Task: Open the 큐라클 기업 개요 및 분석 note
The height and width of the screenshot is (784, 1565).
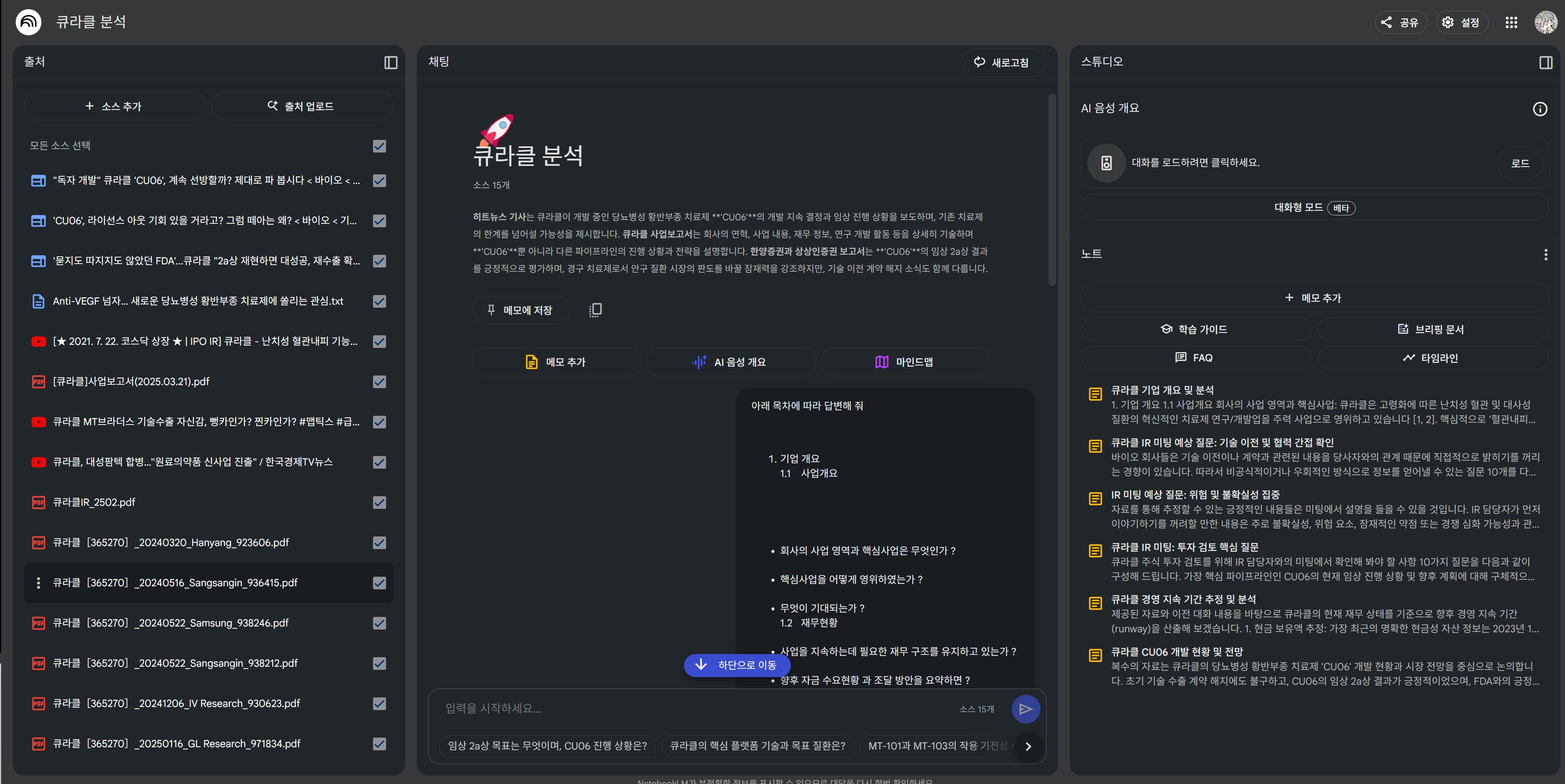Action: [x=1162, y=390]
